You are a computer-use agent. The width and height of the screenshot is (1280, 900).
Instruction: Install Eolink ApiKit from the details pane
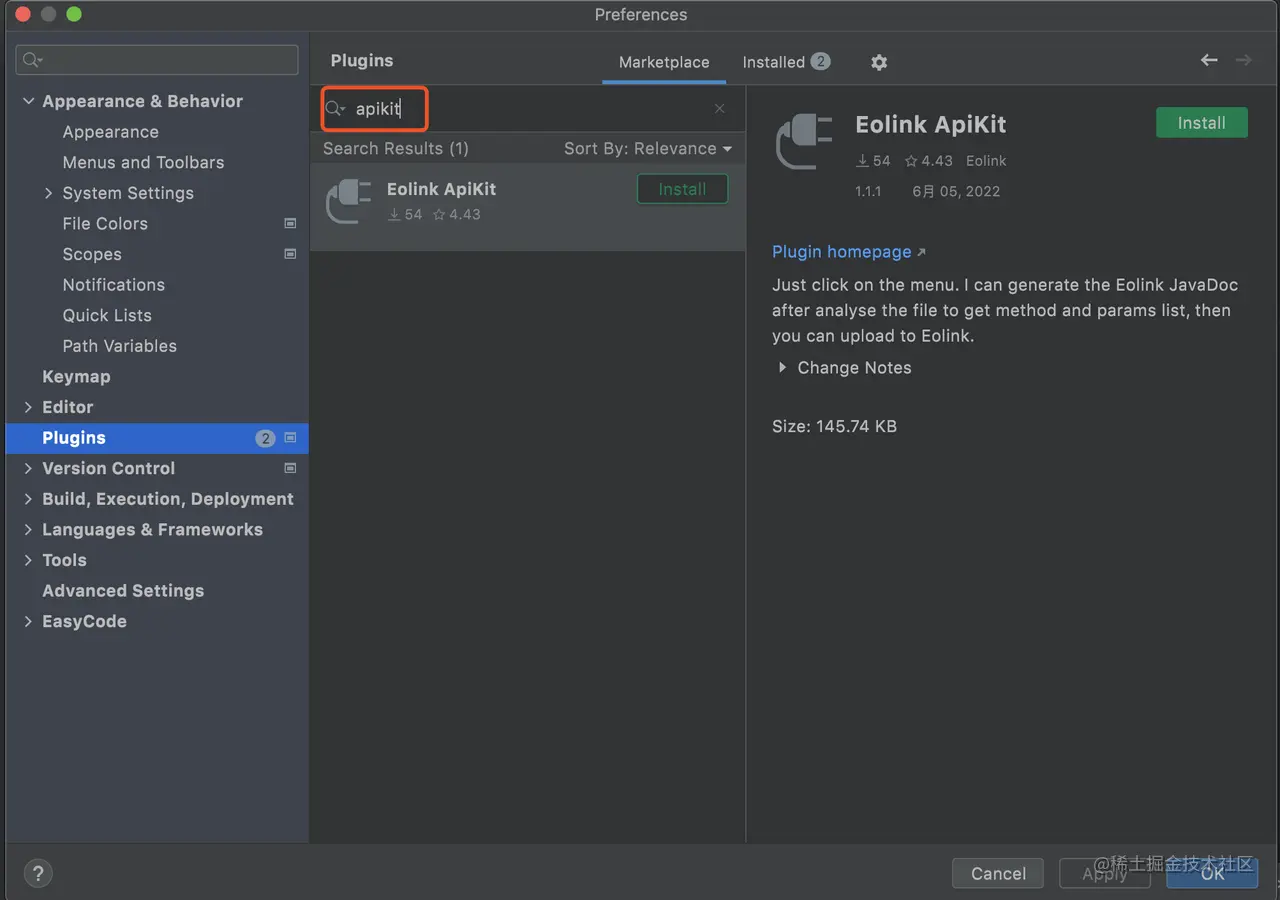(x=1201, y=123)
